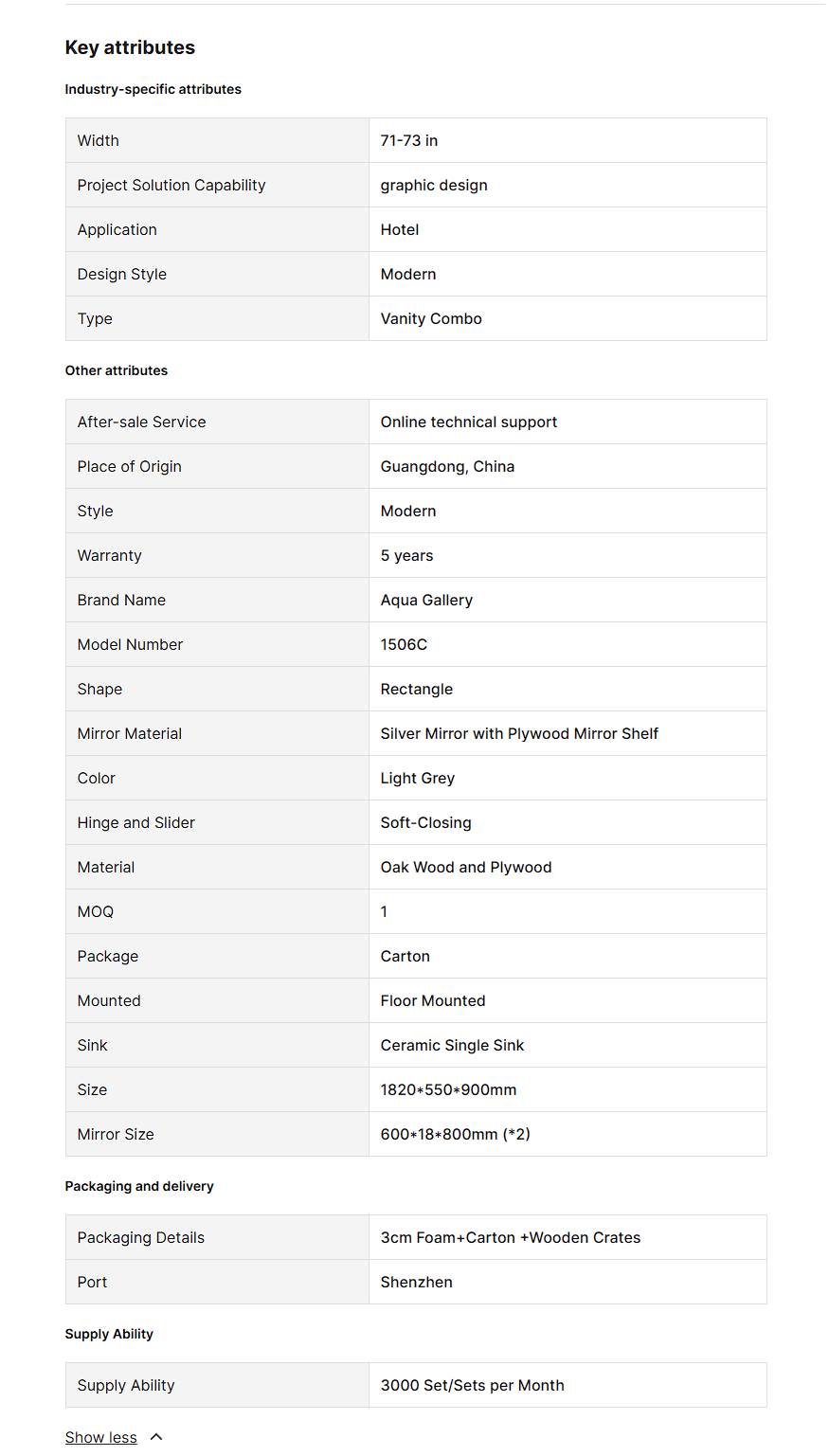The height and width of the screenshot is (1456, 829).
Task: Select the Width value 71-73 in
Action: [x=409, y=140]
